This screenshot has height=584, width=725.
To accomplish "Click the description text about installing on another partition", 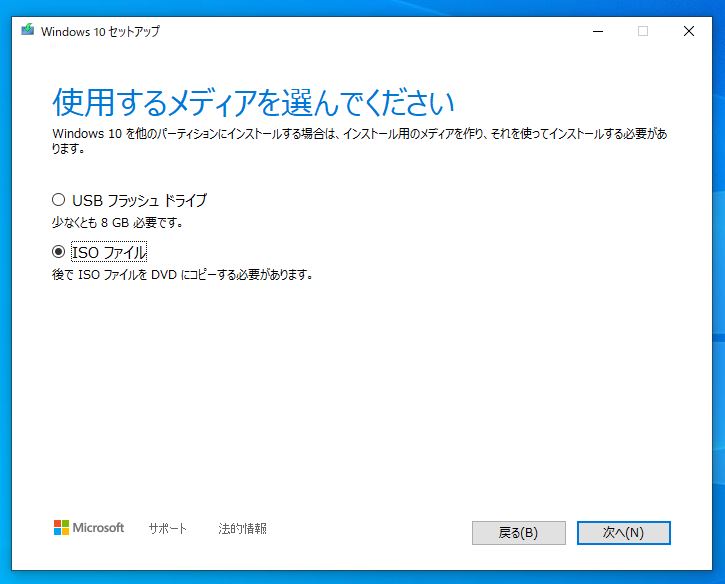I will pos(359,141).
